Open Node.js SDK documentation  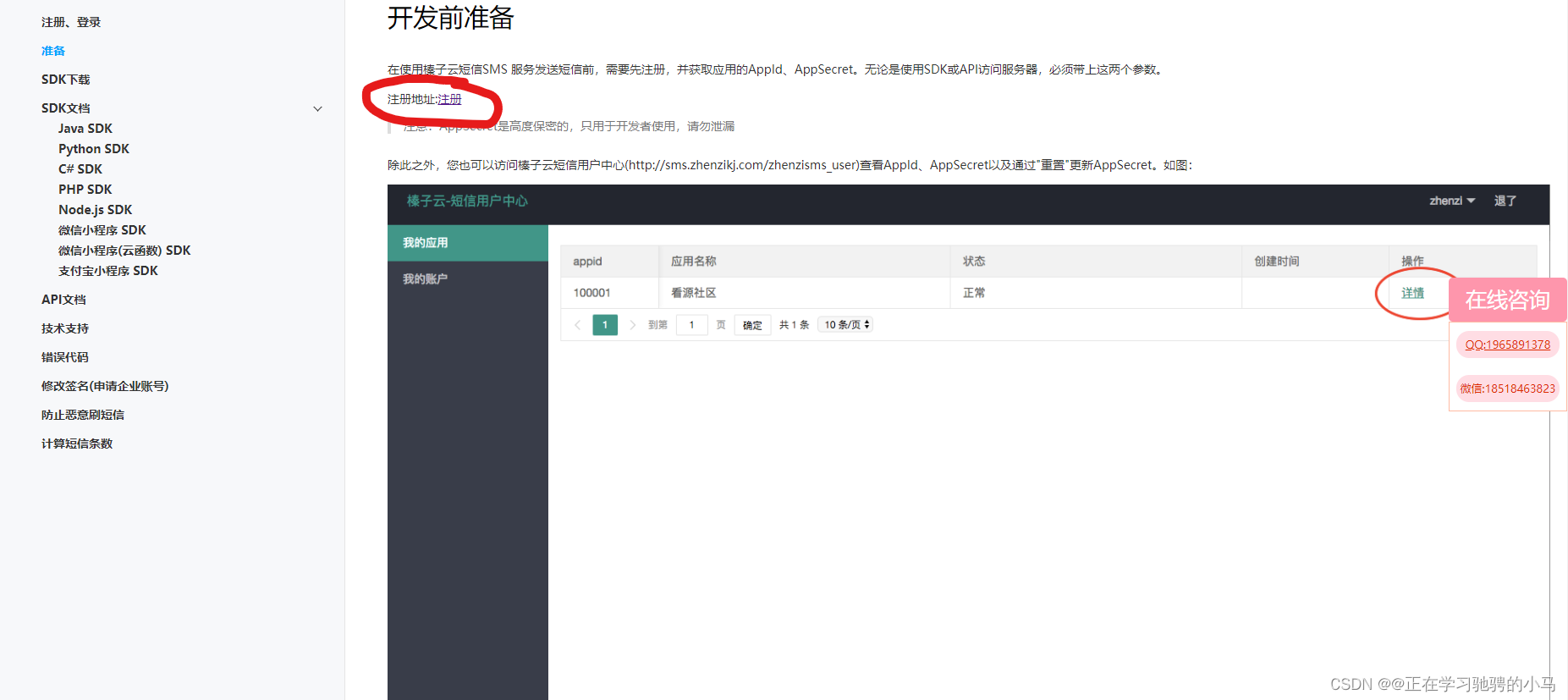coord(96,210)
